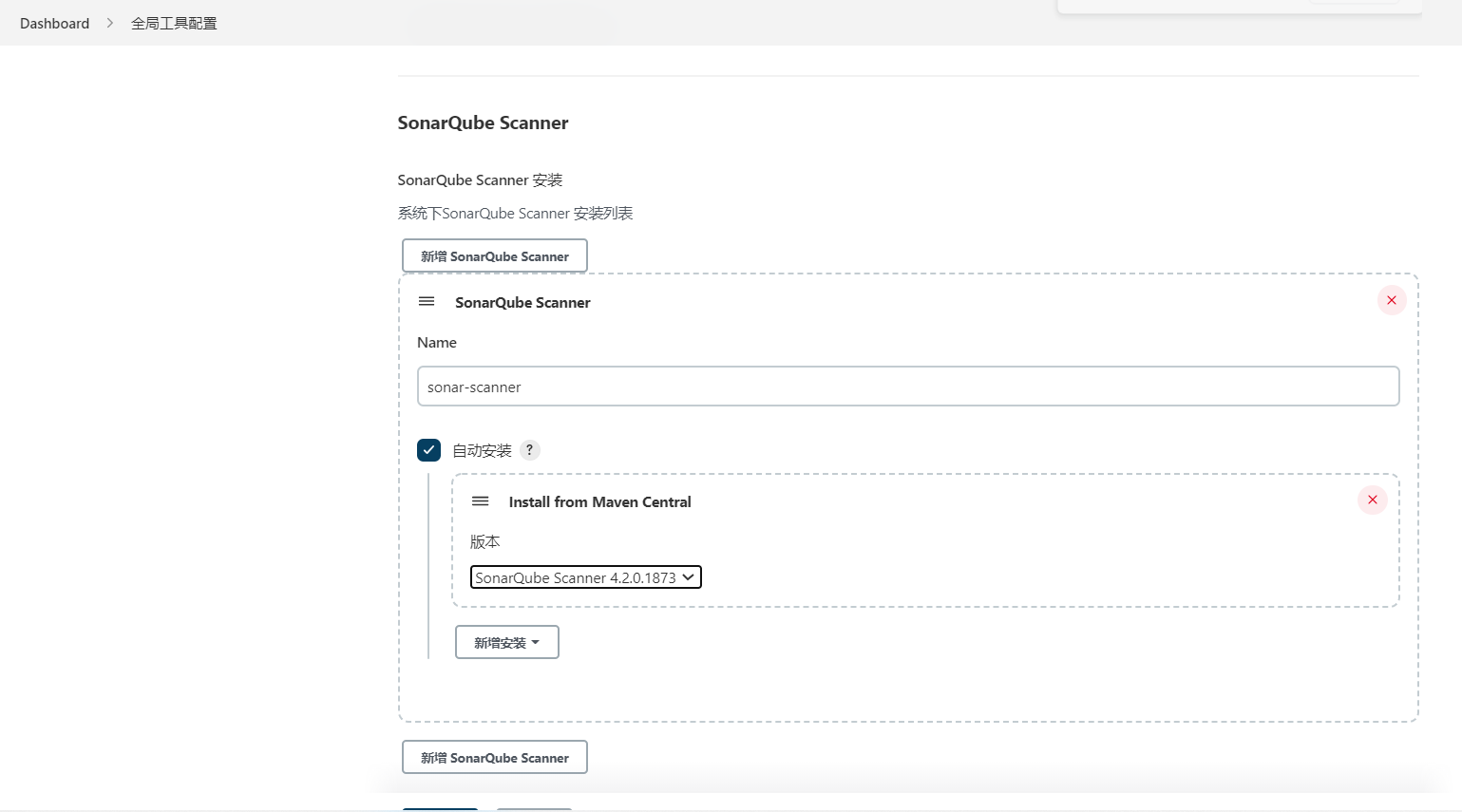Click the 版本 label above the dropdown

(484, 541)
